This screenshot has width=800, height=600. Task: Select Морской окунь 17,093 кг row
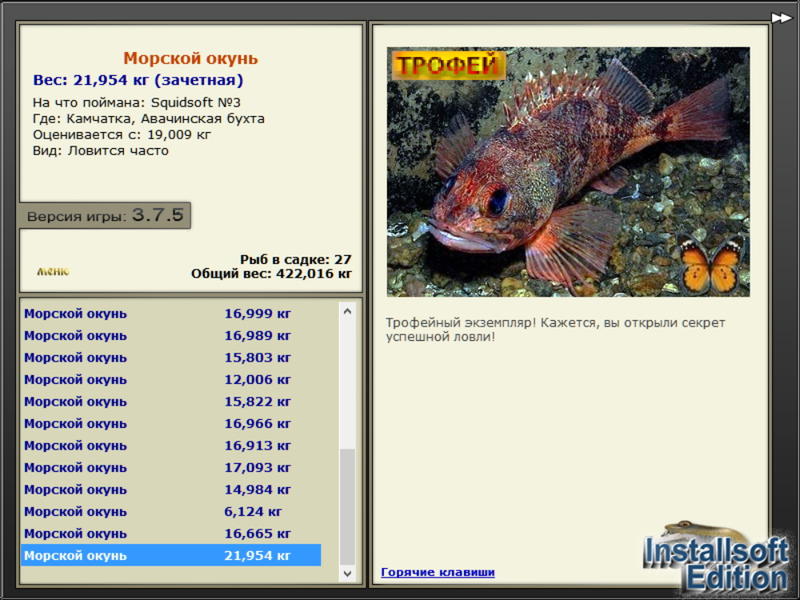[x=171, y=467]
